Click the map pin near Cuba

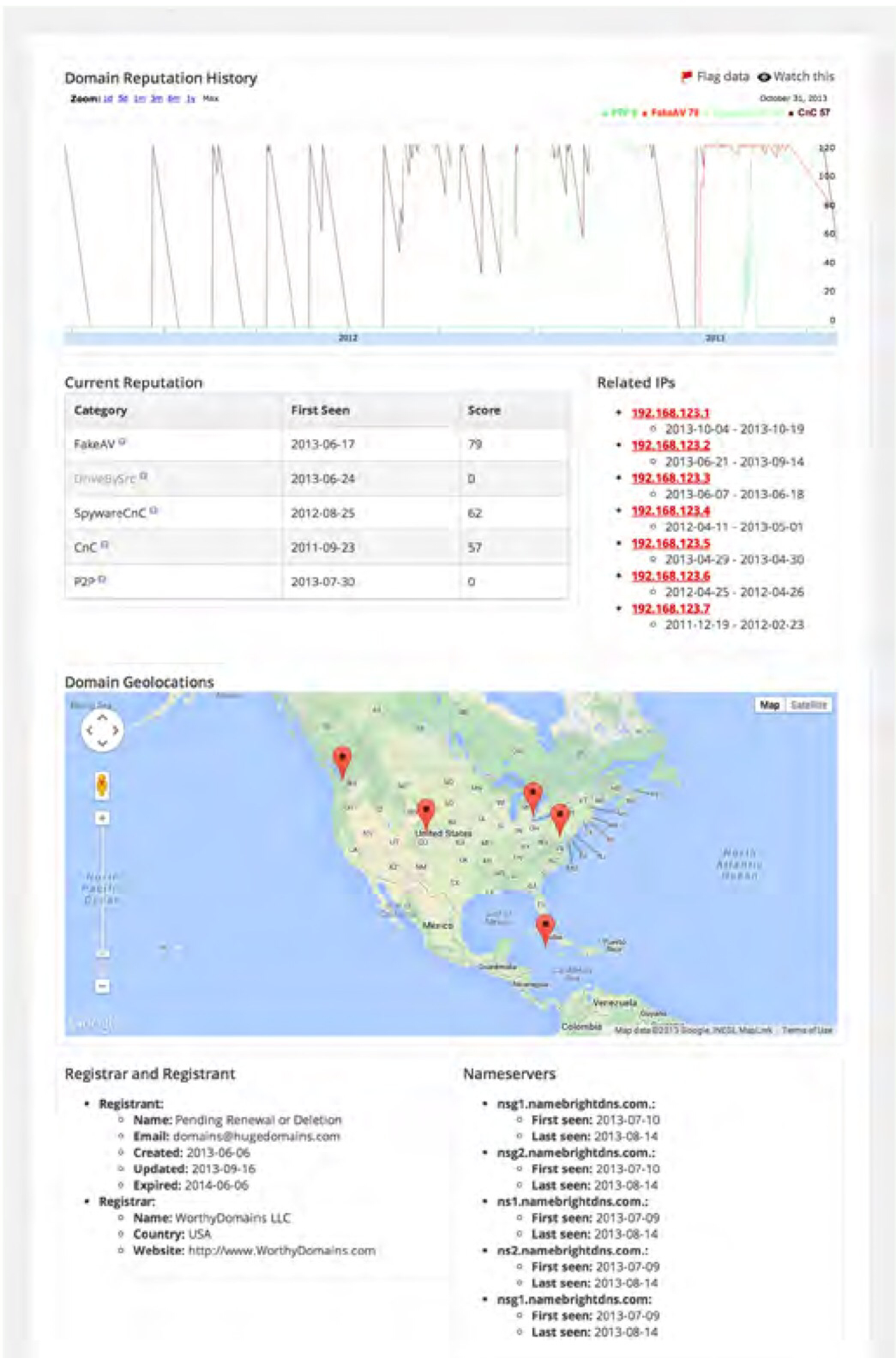544,928
